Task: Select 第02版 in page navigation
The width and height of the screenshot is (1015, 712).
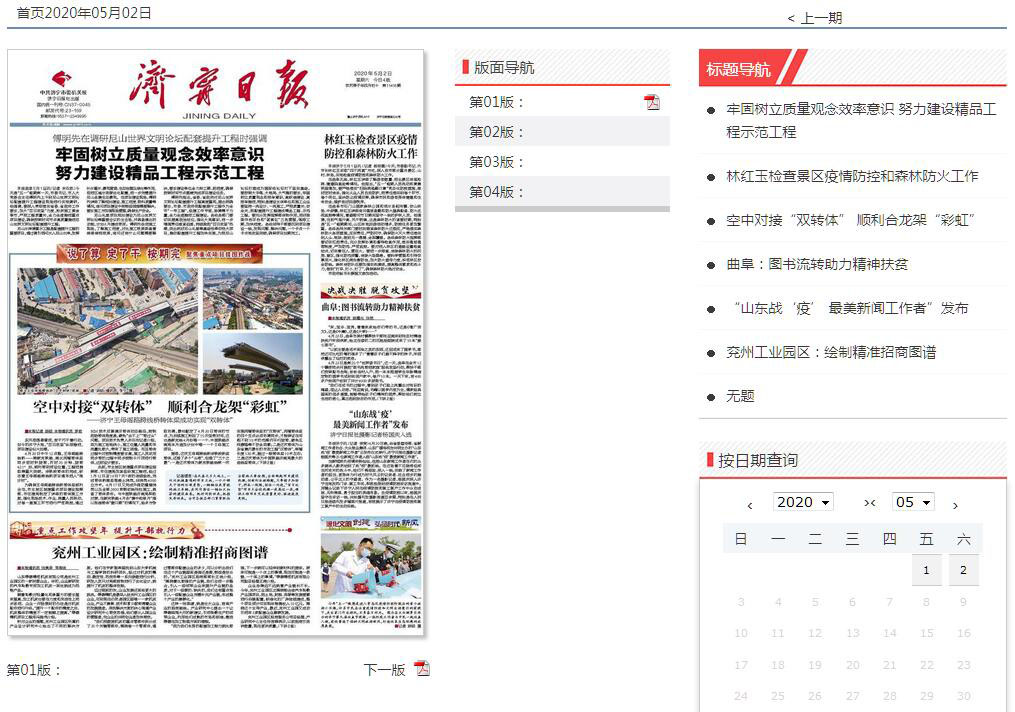Action: pos(496,132)
